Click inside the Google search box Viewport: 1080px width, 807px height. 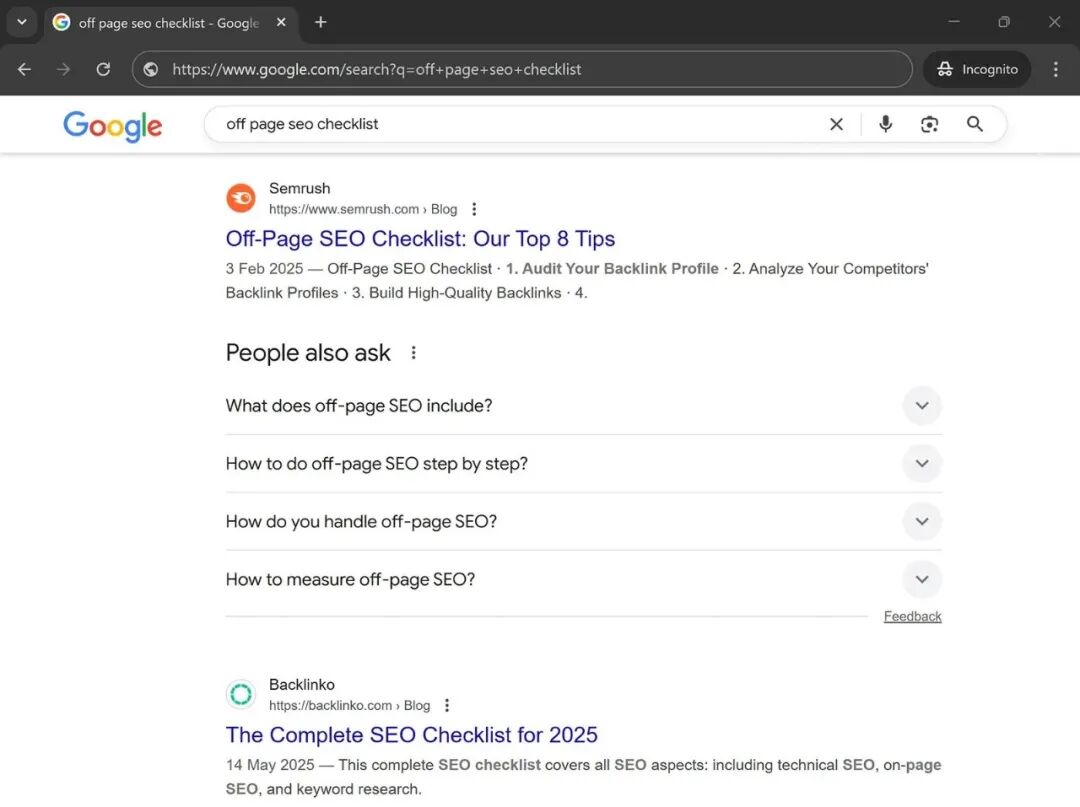coord(517,124)
